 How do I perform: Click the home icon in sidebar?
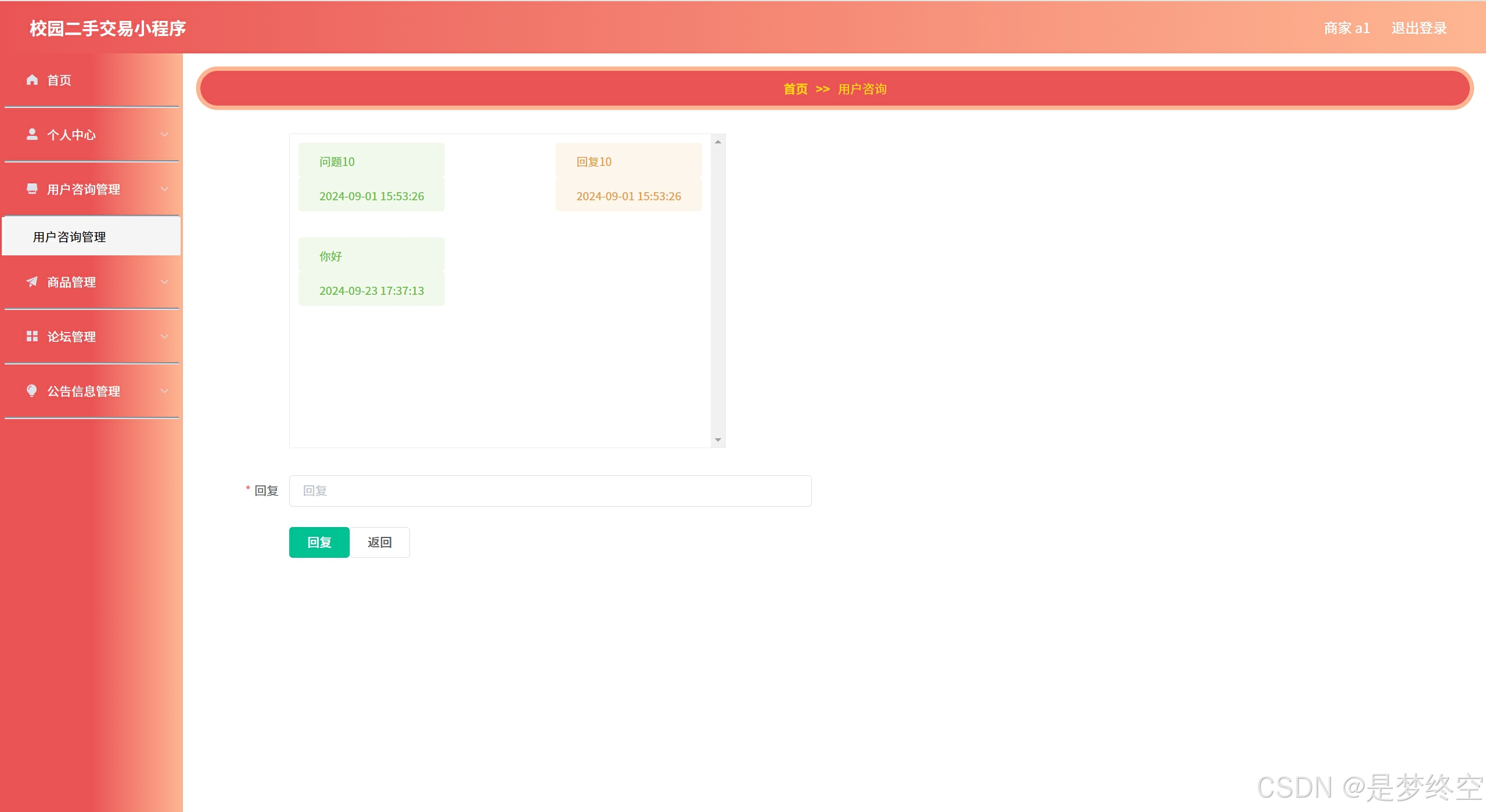tap(32, 80)
